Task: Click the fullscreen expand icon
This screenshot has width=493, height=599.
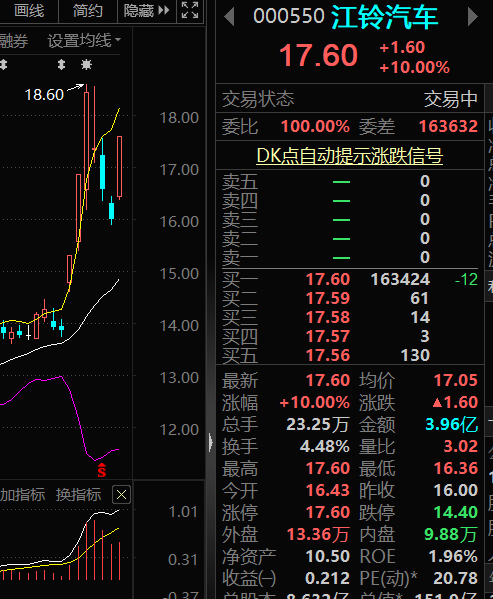Action: point(190,10)
